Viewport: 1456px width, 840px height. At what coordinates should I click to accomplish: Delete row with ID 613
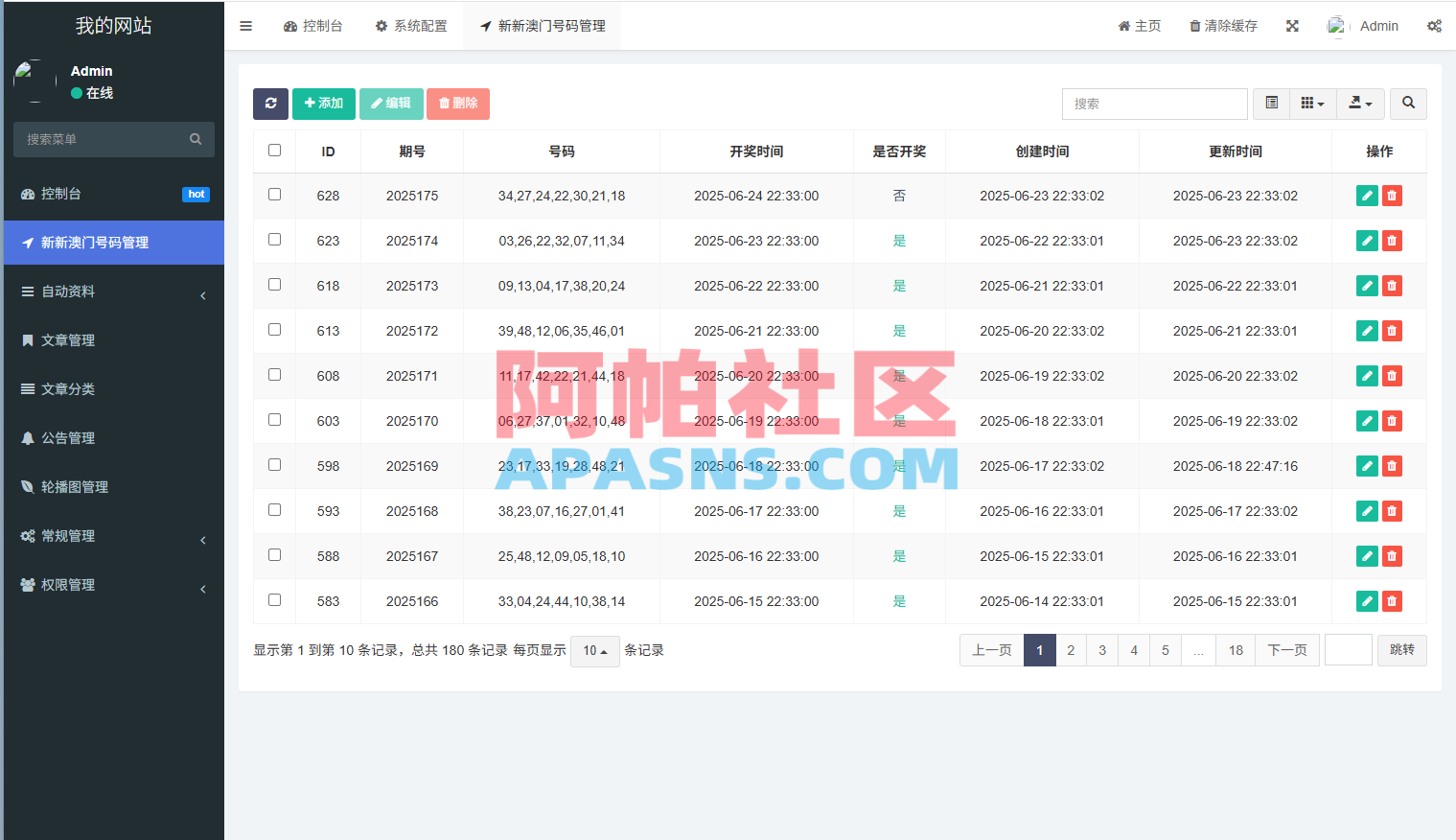tap(1392, 331)
